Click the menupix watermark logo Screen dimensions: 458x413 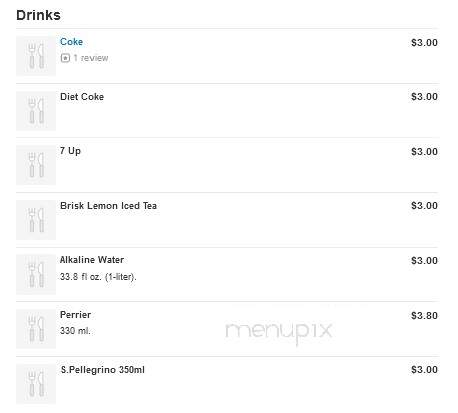tap(279, 332)
